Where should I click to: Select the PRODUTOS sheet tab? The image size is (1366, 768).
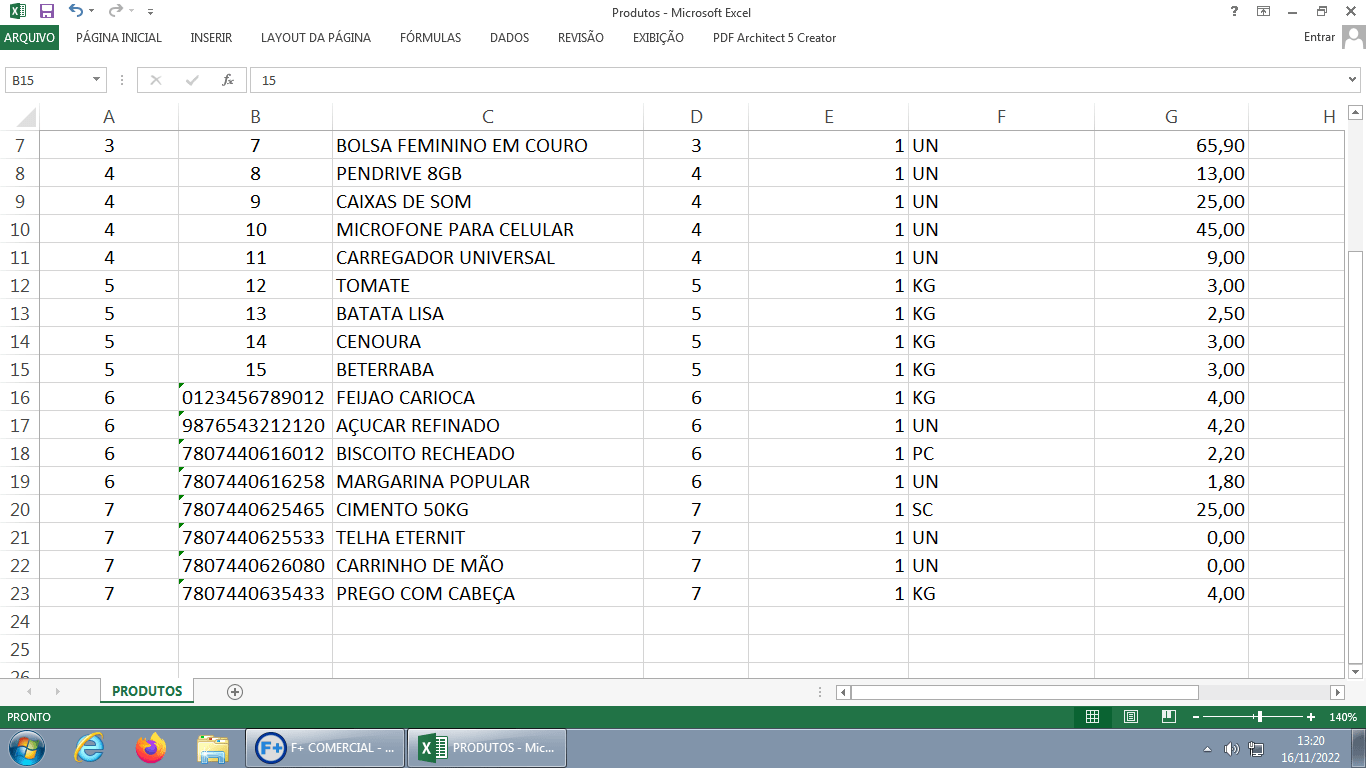147,691
